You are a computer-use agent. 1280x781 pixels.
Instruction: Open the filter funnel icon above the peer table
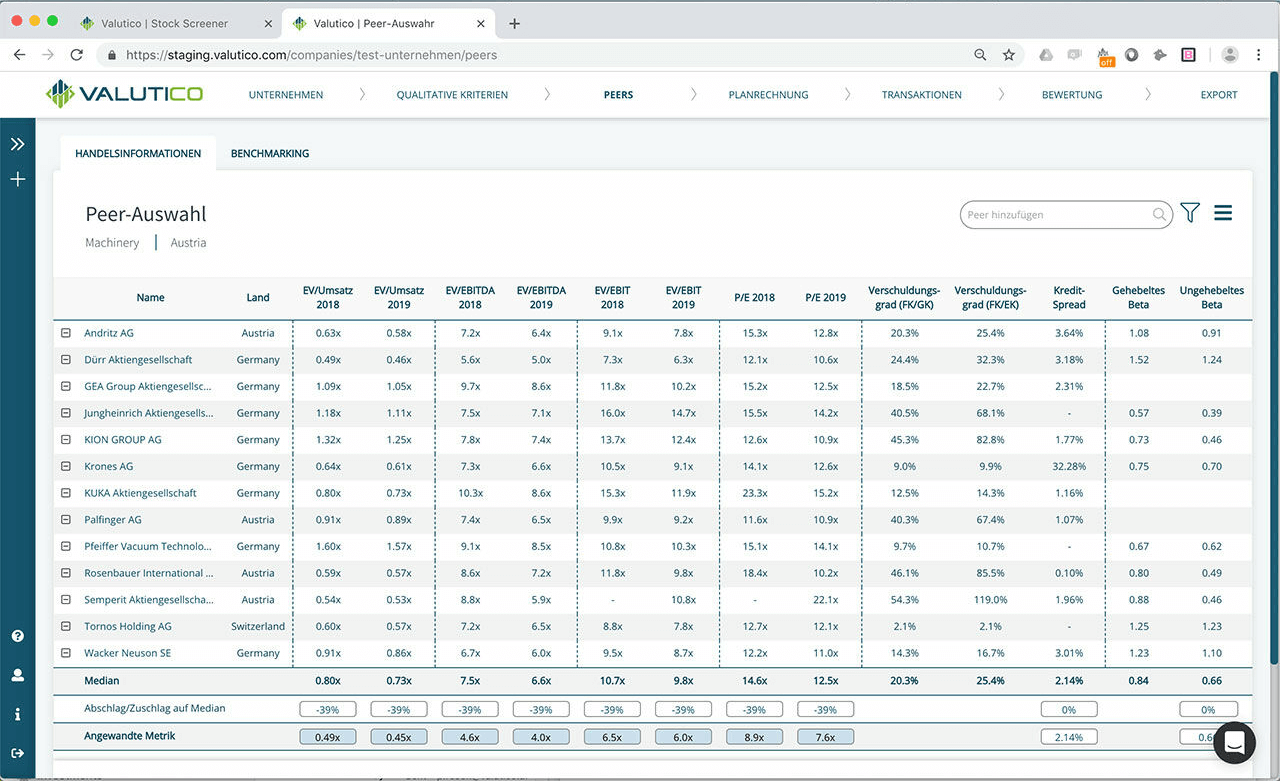1189,212
